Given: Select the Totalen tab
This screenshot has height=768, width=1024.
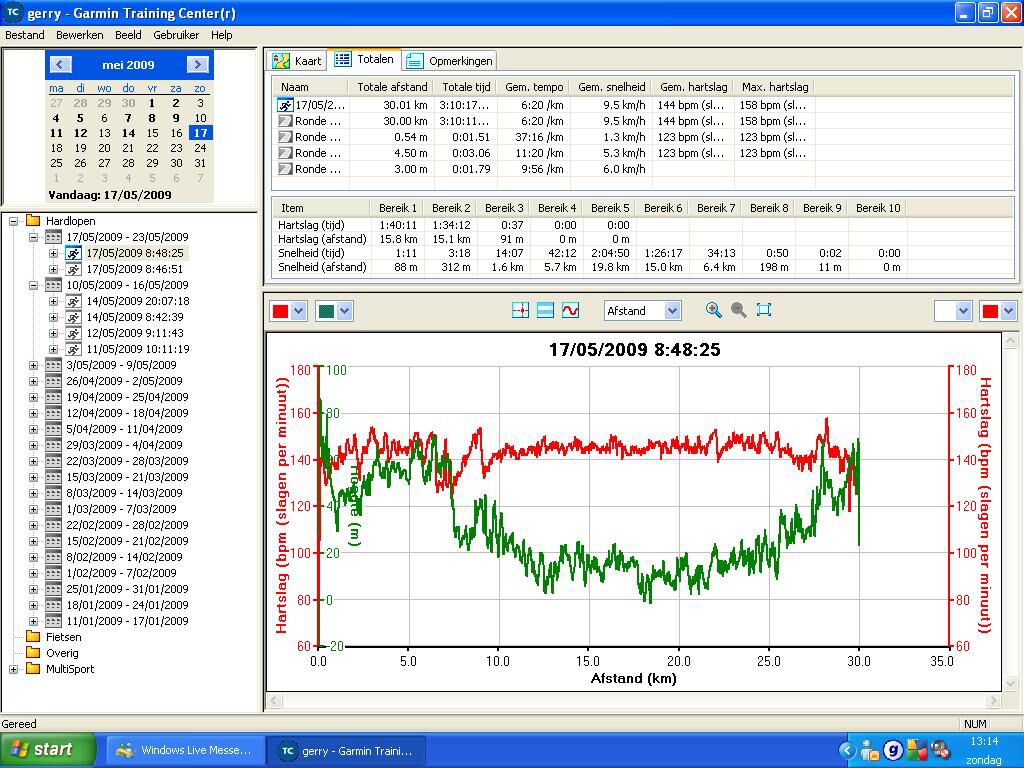Looking at the screenshot, I should [x=364, y=59].
